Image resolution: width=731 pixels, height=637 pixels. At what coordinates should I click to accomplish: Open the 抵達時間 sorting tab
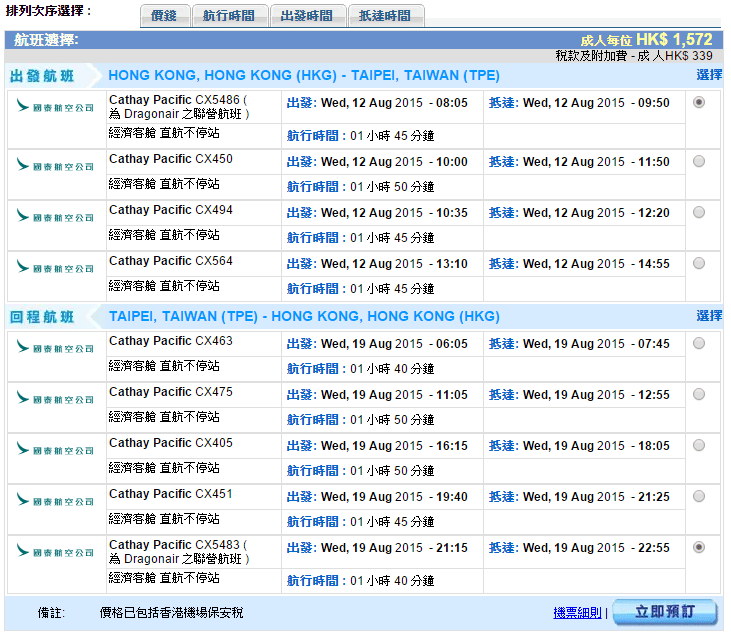point(385,16)
